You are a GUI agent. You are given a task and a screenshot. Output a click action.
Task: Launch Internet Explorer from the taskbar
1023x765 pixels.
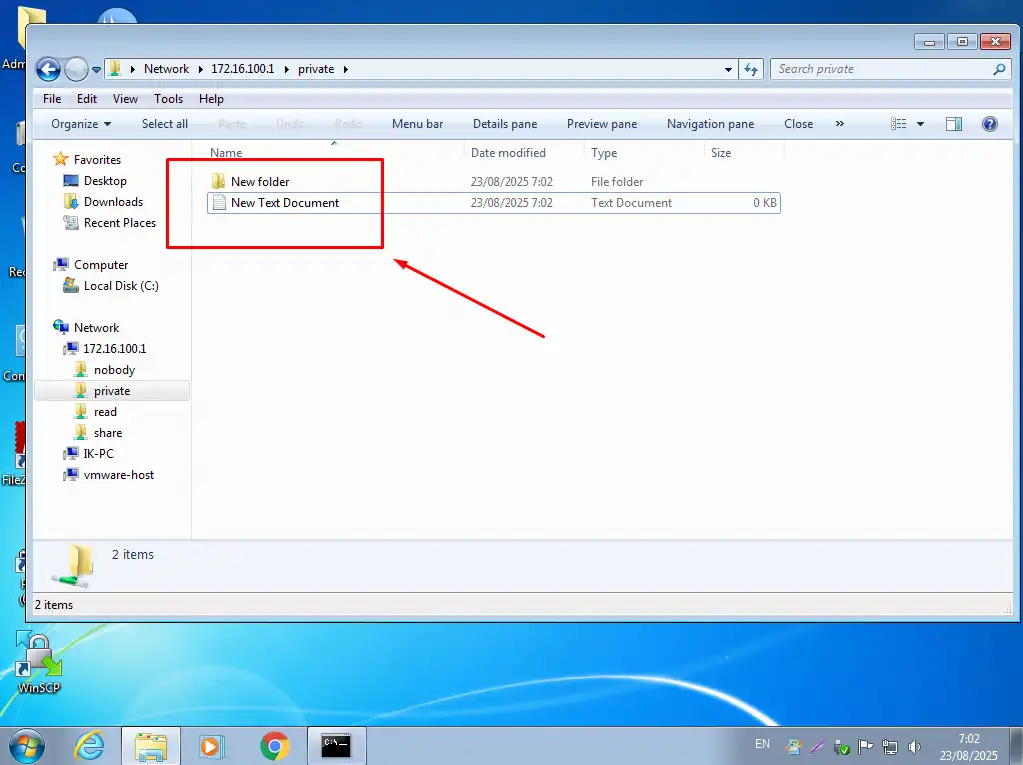coord(90,745)
